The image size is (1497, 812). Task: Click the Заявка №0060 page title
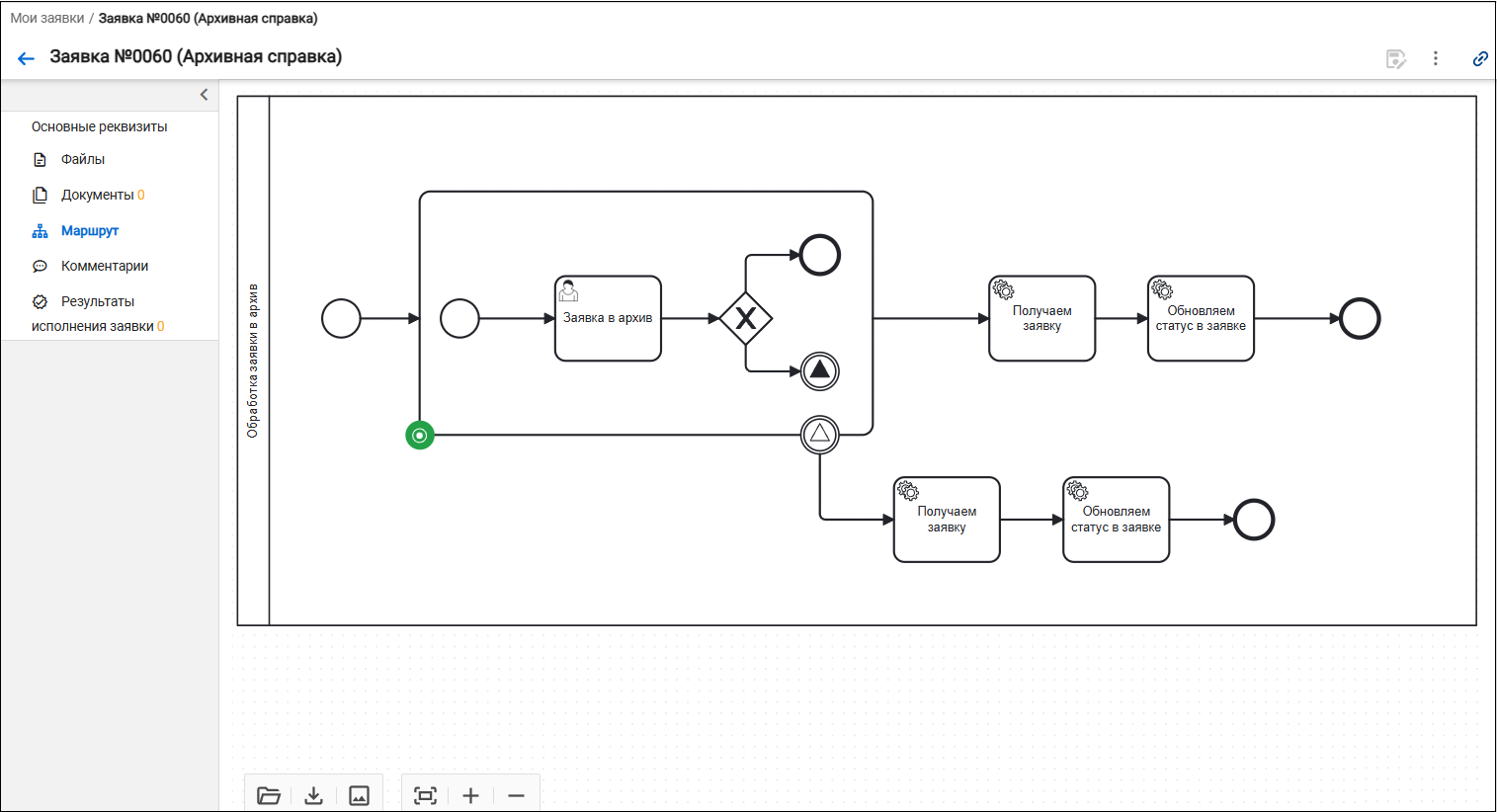pyautogui.click(x=196, y=56)
